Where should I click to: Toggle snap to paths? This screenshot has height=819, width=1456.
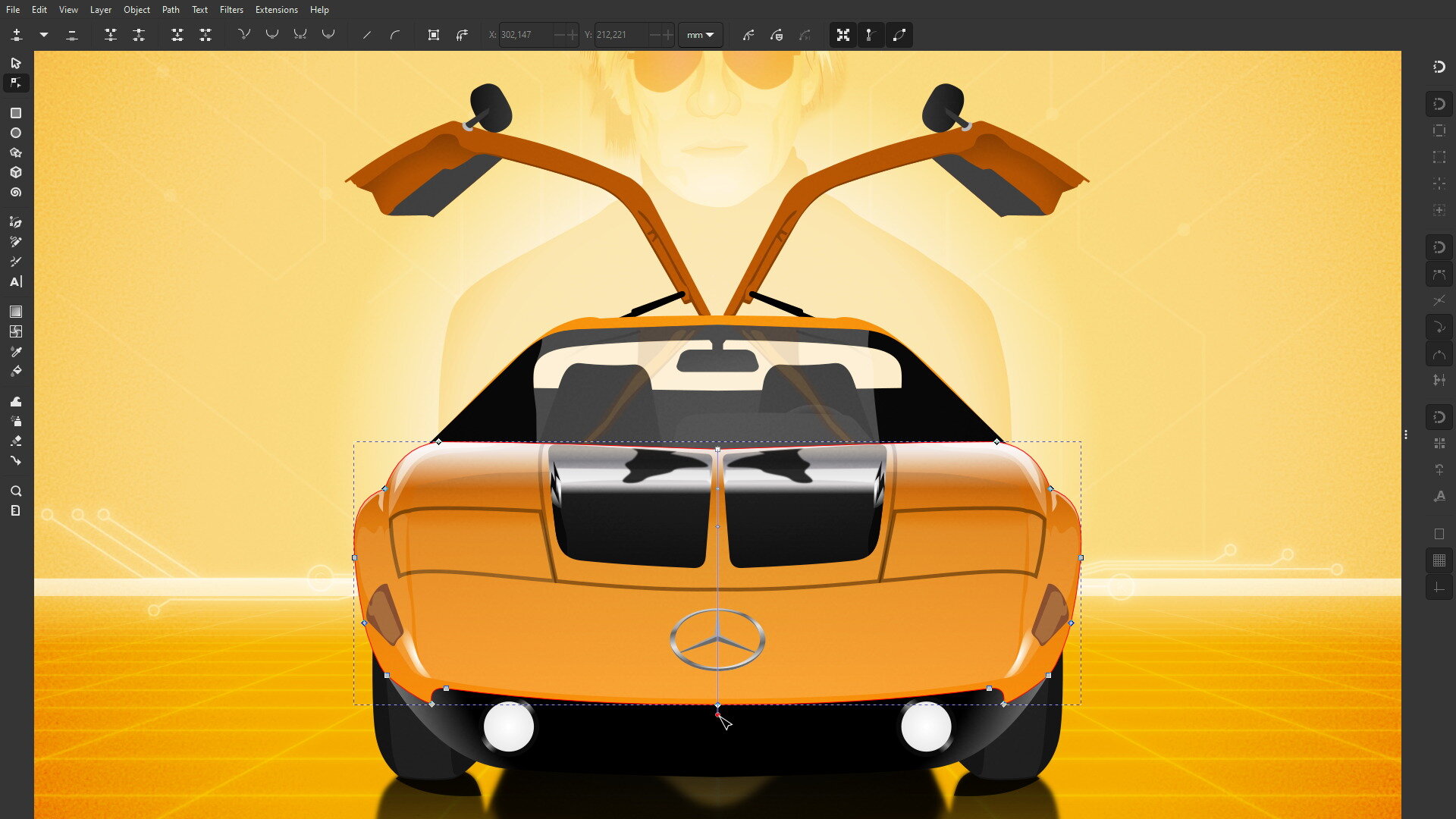tap(1439, 274)
